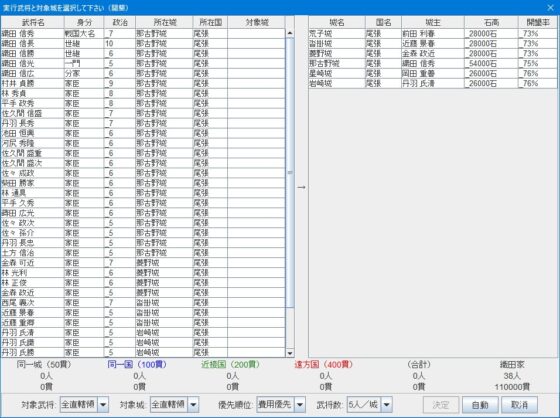560x418 pixels.
Task: Sort by the 所在国 column header
Action: click(210, 22)
